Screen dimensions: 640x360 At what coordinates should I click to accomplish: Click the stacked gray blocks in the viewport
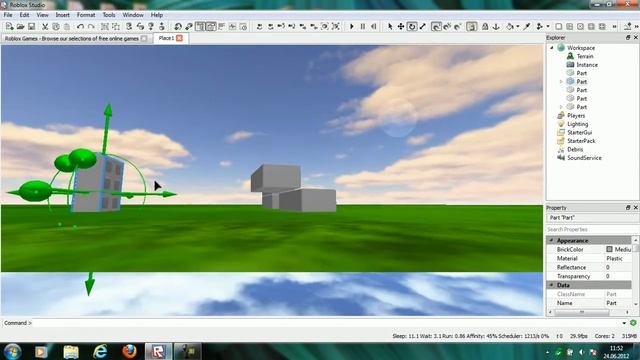(293, 189)
